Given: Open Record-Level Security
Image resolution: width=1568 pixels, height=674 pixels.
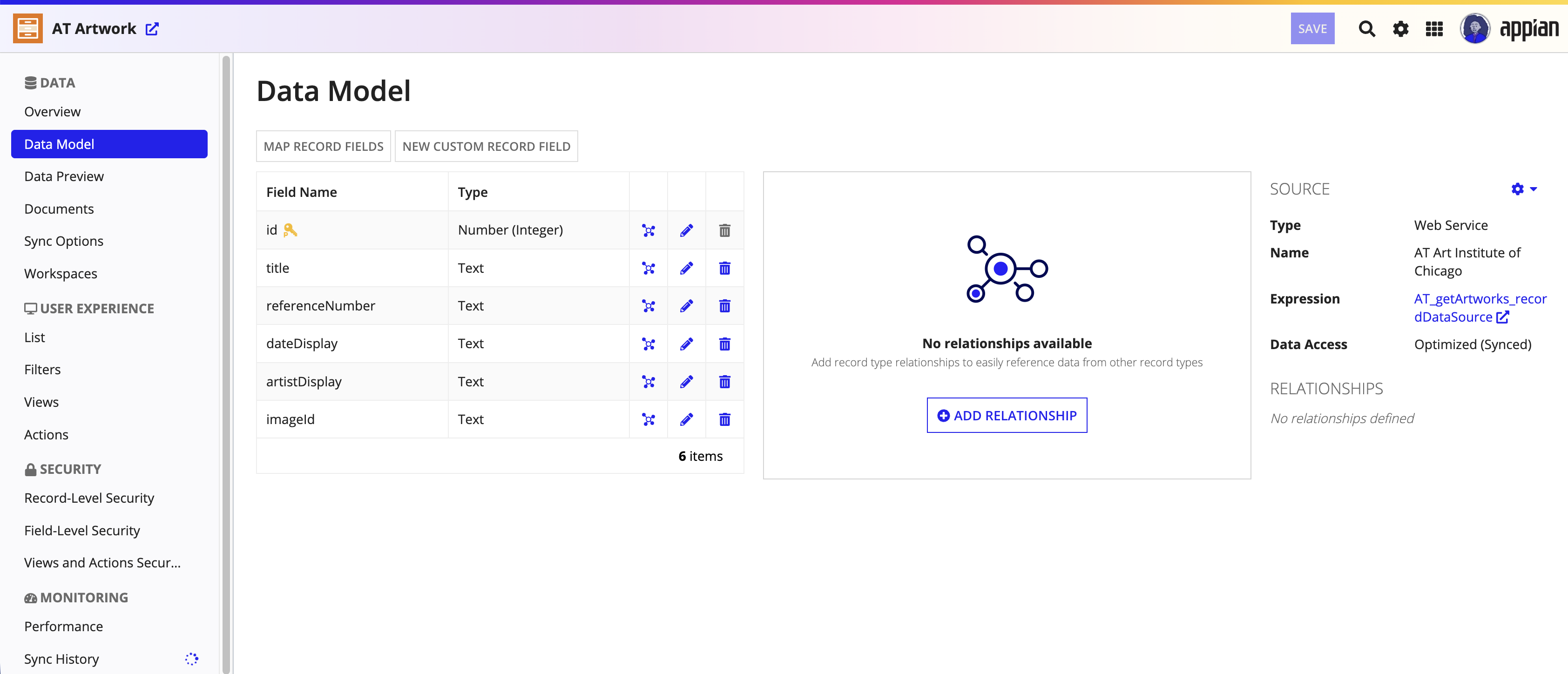Looking at the screenshot, I should [x=109, y=498].
